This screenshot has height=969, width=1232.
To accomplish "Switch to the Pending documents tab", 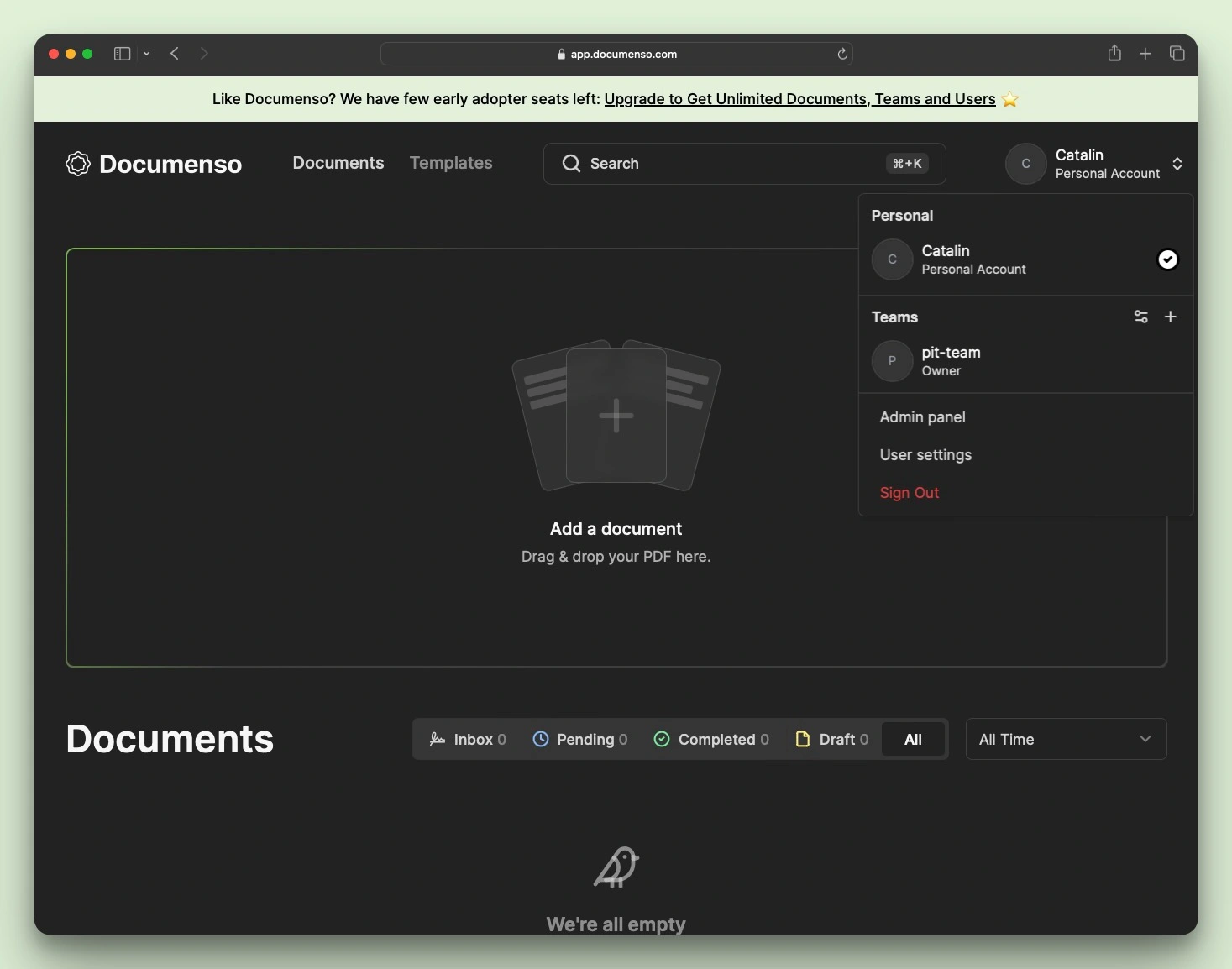I will pos(580,739).
